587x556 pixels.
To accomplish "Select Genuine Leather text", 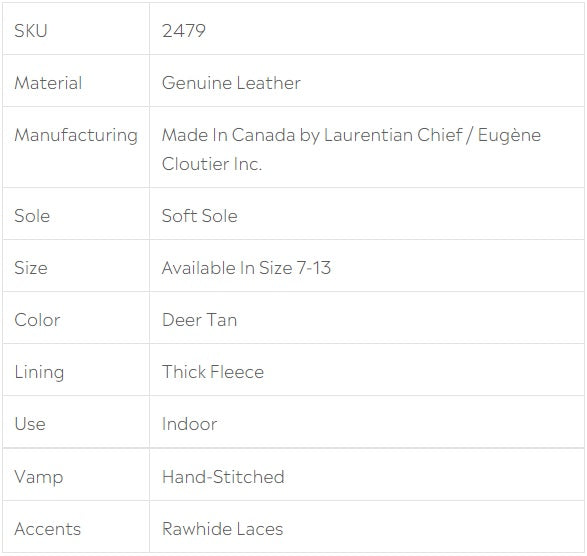I will [231, 83].
